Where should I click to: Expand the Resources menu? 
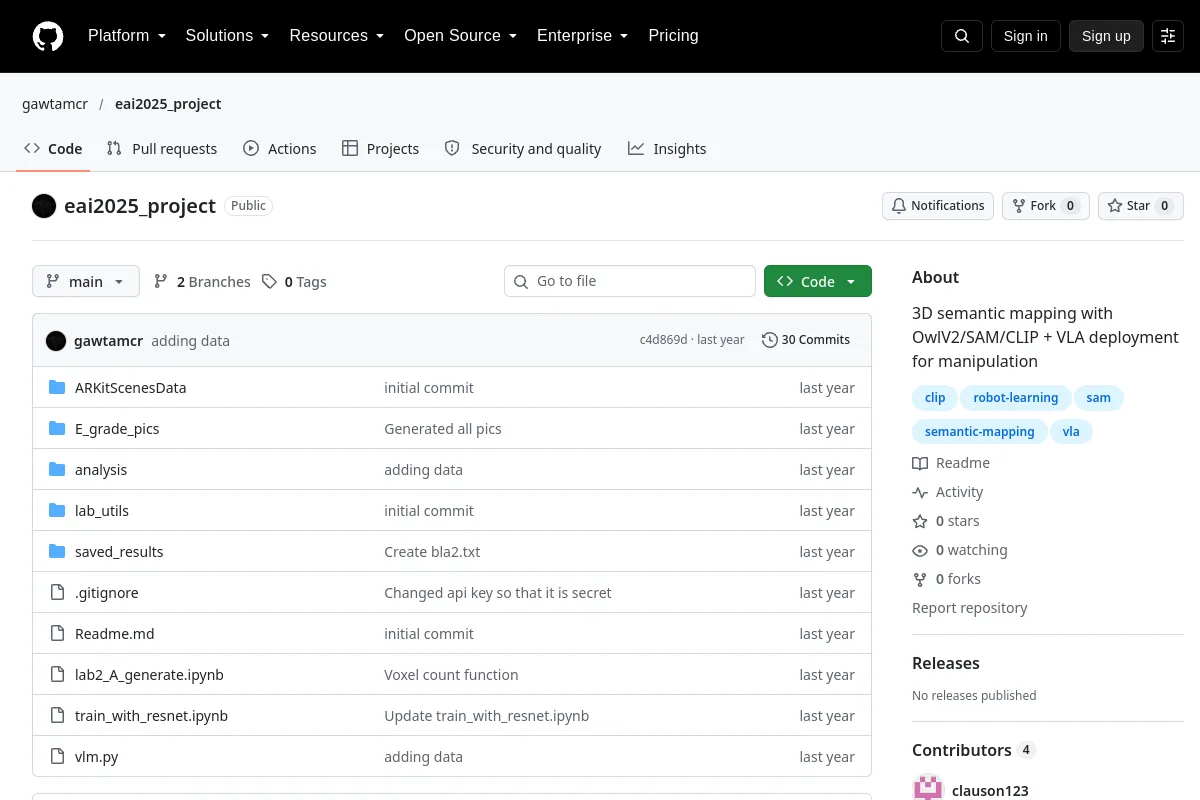(337, 36)
